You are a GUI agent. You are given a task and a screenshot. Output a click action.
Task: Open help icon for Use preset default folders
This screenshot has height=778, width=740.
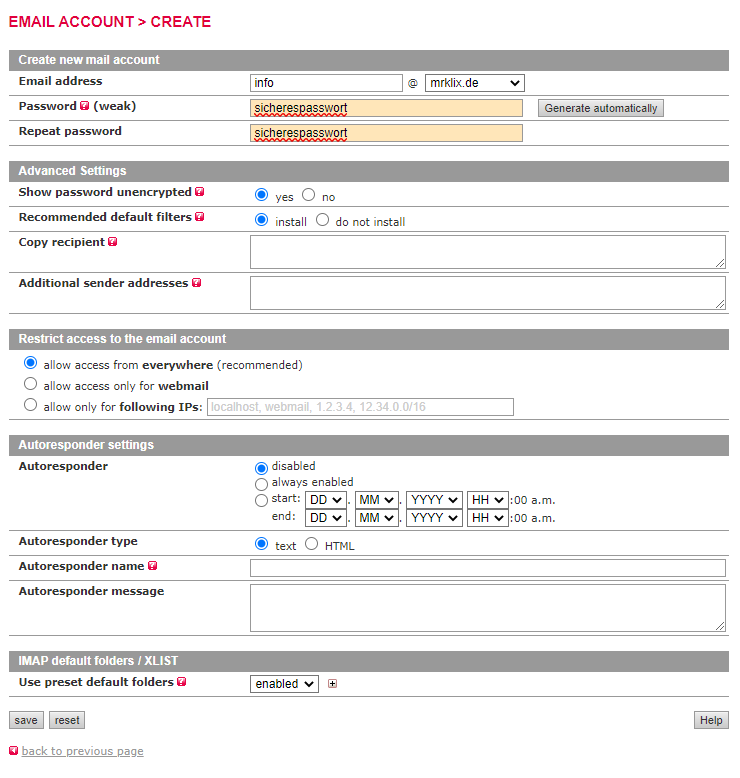[x=182, y=682]
